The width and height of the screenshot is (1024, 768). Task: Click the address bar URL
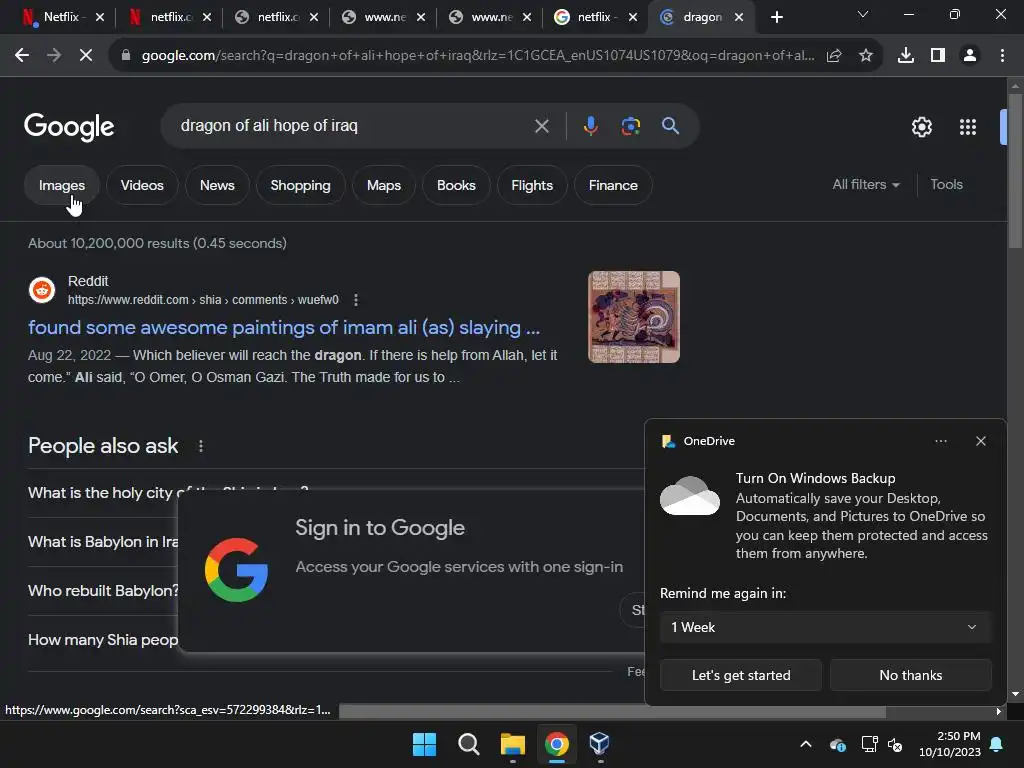[478, 56]
